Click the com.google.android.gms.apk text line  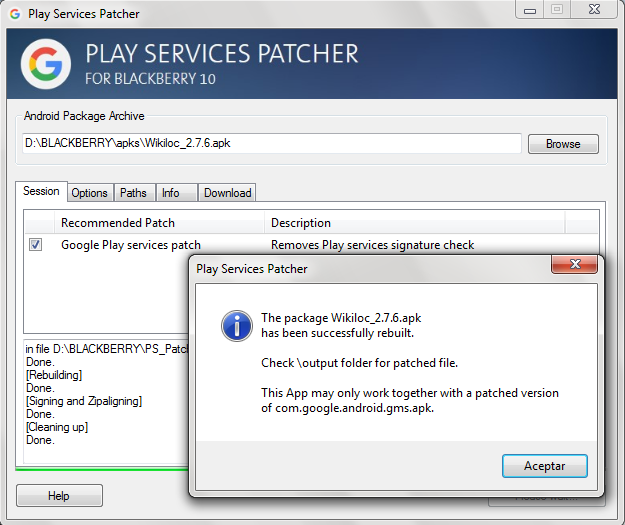pos(348,408)
